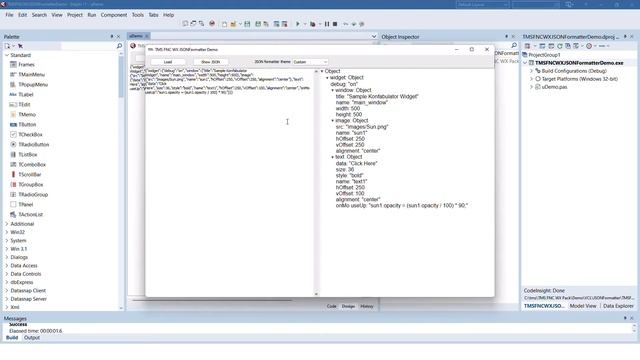Switch to the Code tab below editor
640x360 pixels.
point(331,306)
